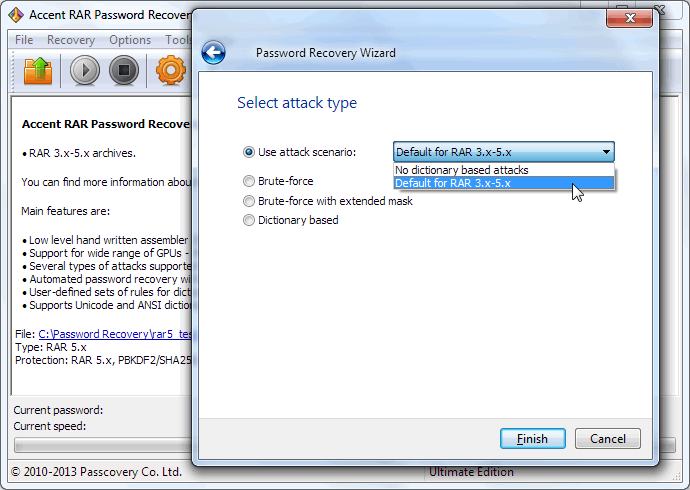Select the Use attack scenario radio button
Viewport: 690px width, 490px height.
click(249, 152)
